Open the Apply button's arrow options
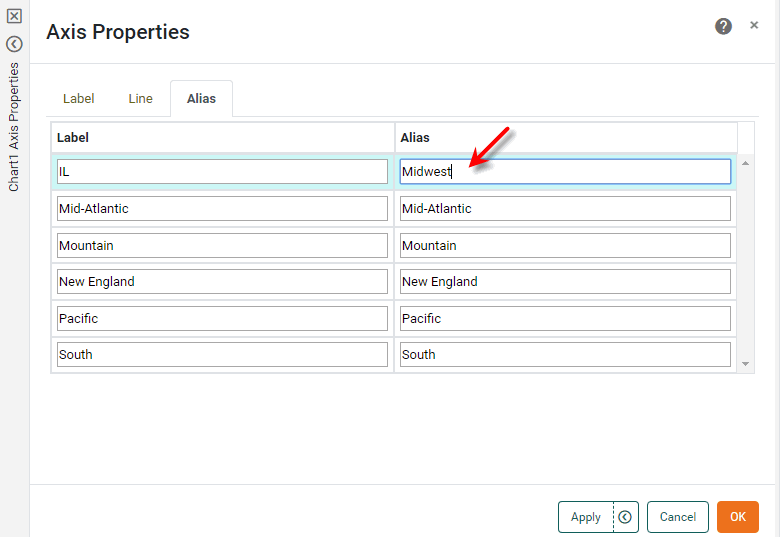The image size is (780, 537). coord(625,517)
